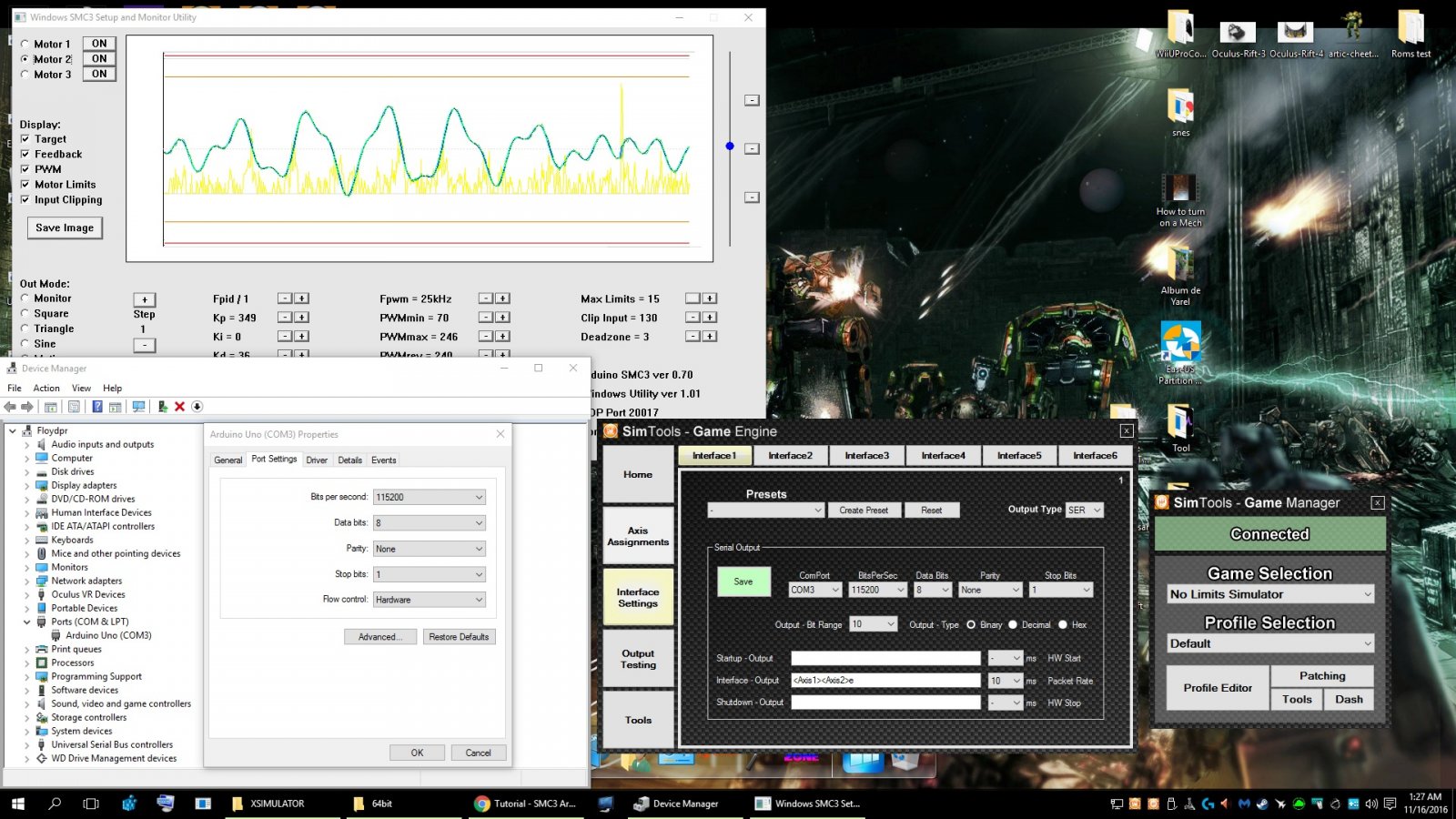Click the blue dot on the vertical slider
The width and height of the screenshot is (1456, 819).
730,146
